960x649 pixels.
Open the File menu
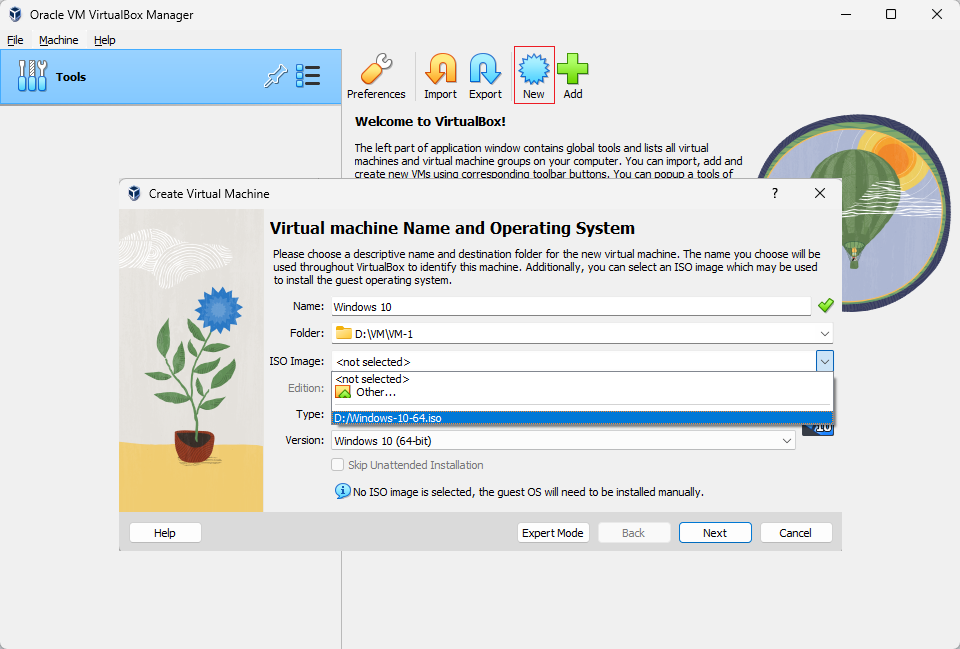click(x=15, y=40)
